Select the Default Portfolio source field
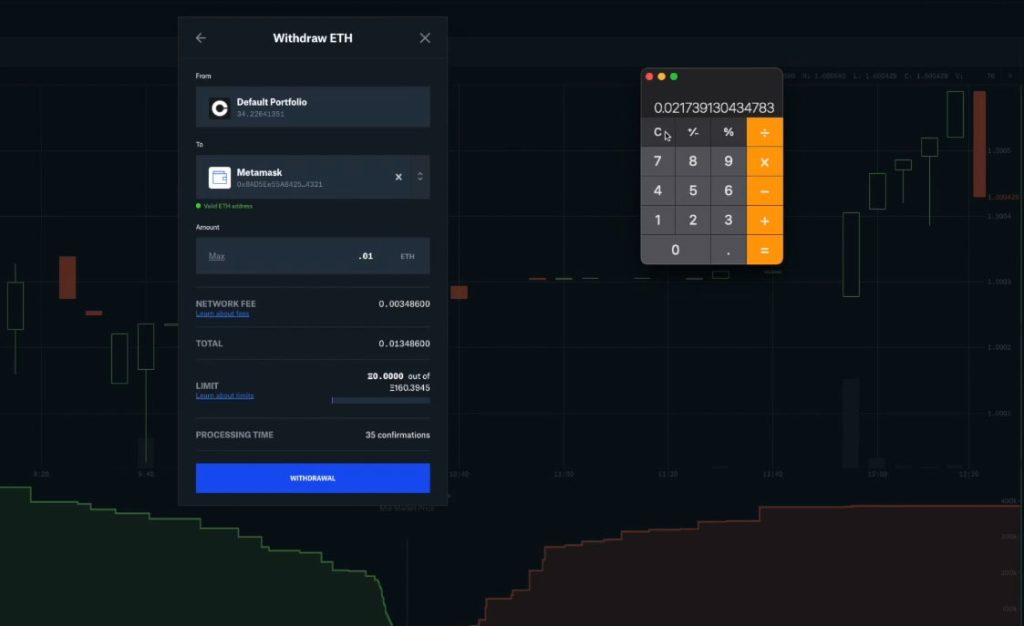 (x=313, y=107)
